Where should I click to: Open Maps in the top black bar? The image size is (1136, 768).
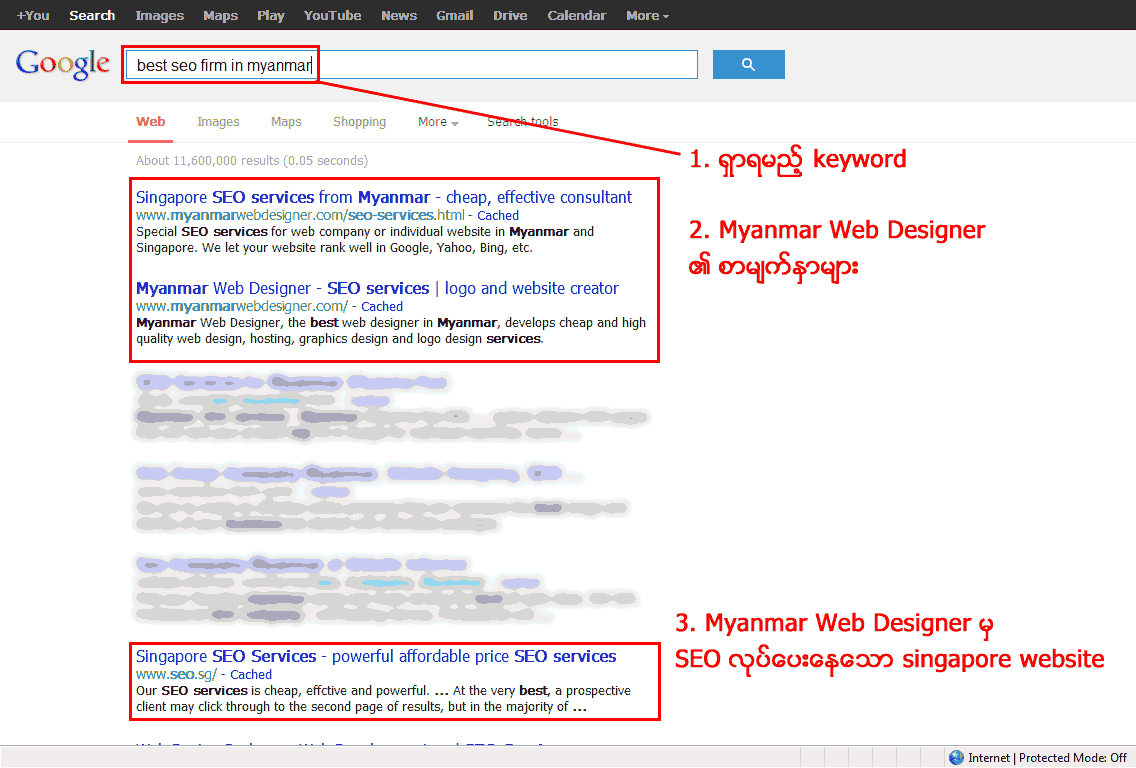pos(220,15)
